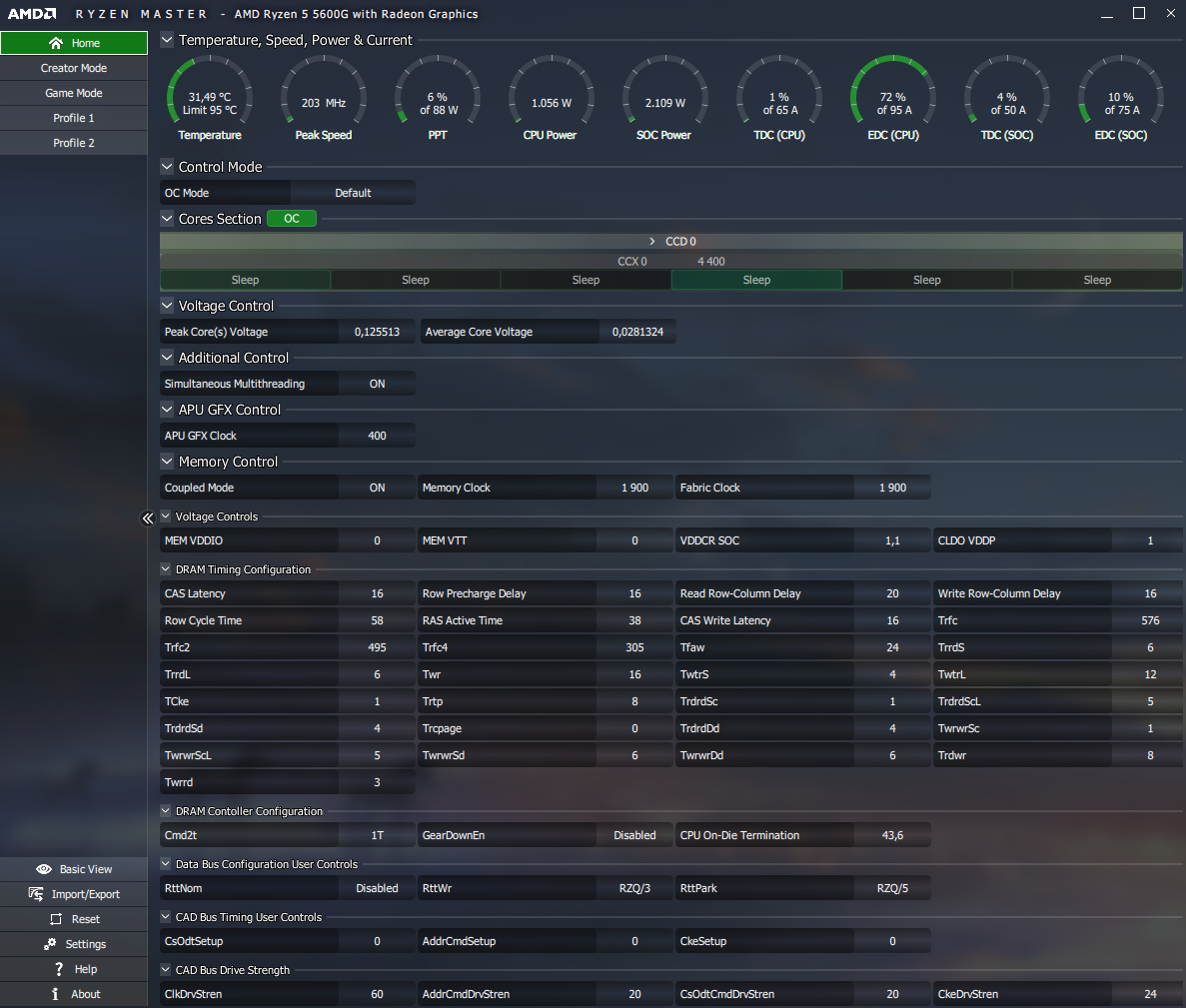This screenshot has width=1186, height=1008.
Task: Collapse Additional Control section
Action: tap(167, 357)
